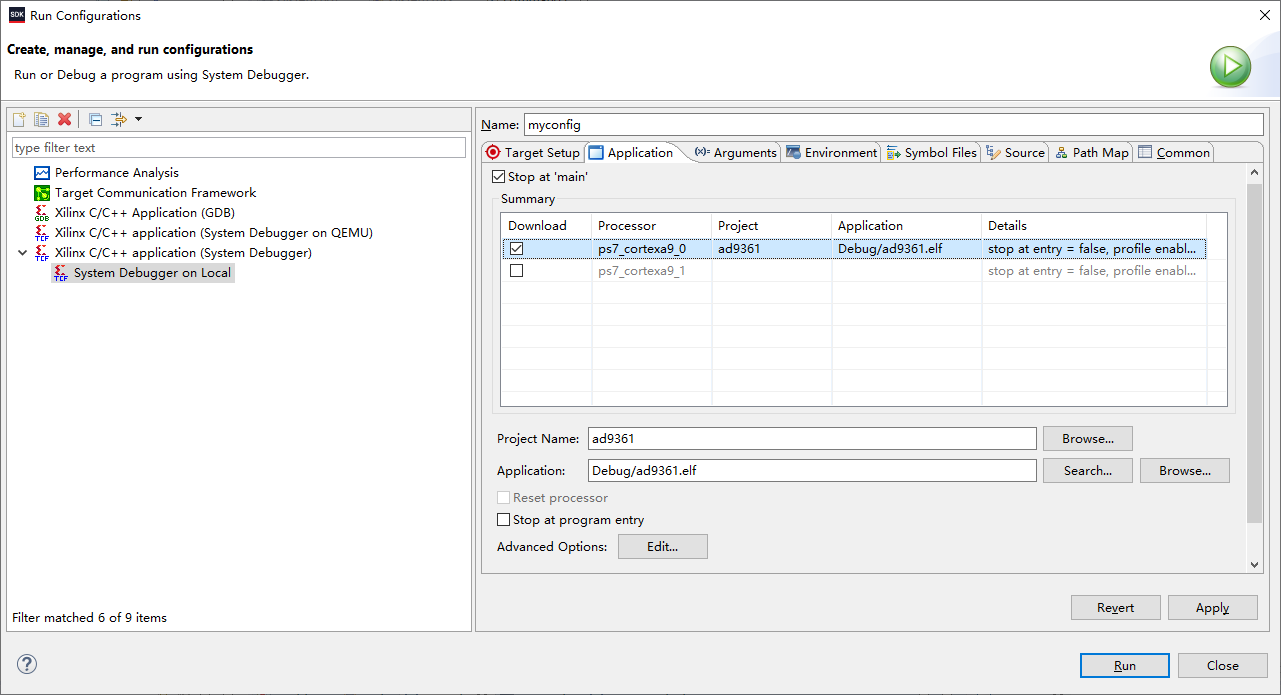This screenshot has height=695, width=1281.
Task: Click the SDK icon in title bar
Action: point(17,15)
